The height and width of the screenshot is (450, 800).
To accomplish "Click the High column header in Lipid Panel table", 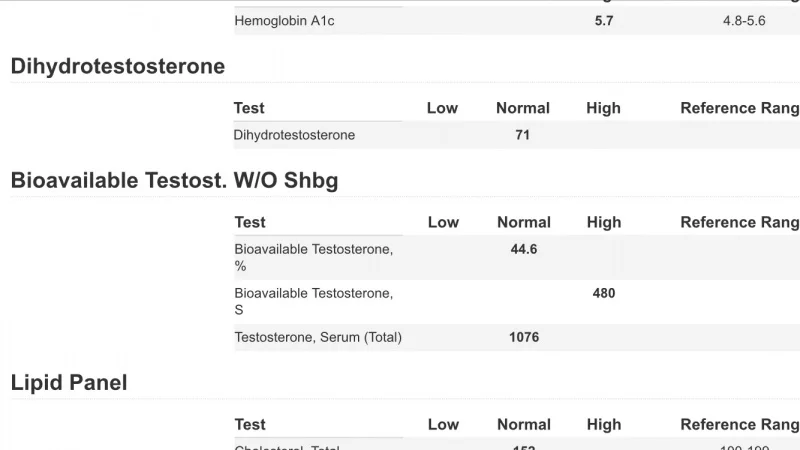I will [x=604, y=424].
